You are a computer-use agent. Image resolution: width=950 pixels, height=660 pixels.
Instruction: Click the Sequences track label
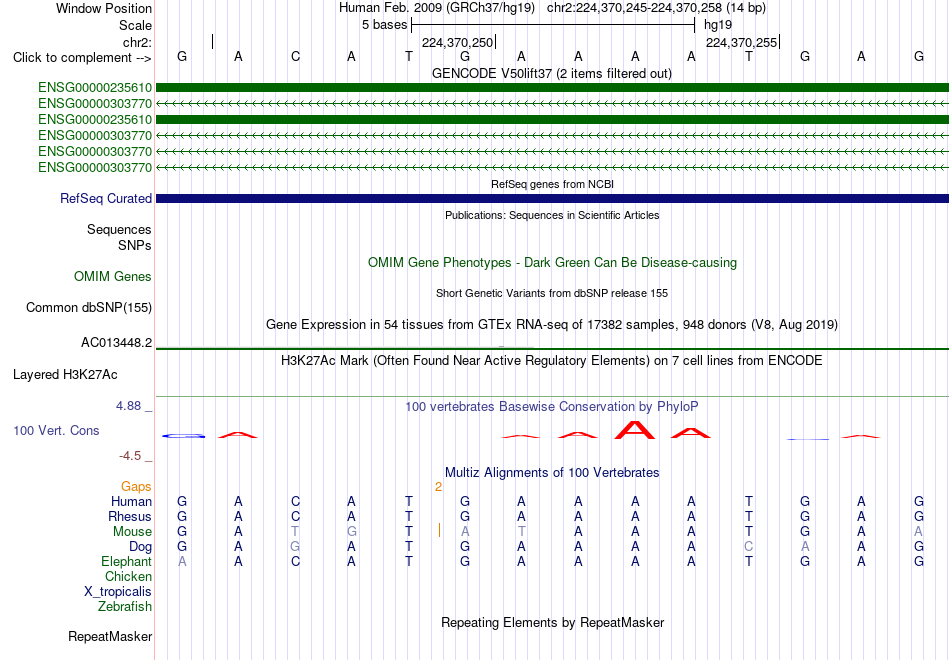[x=119, y=230]
